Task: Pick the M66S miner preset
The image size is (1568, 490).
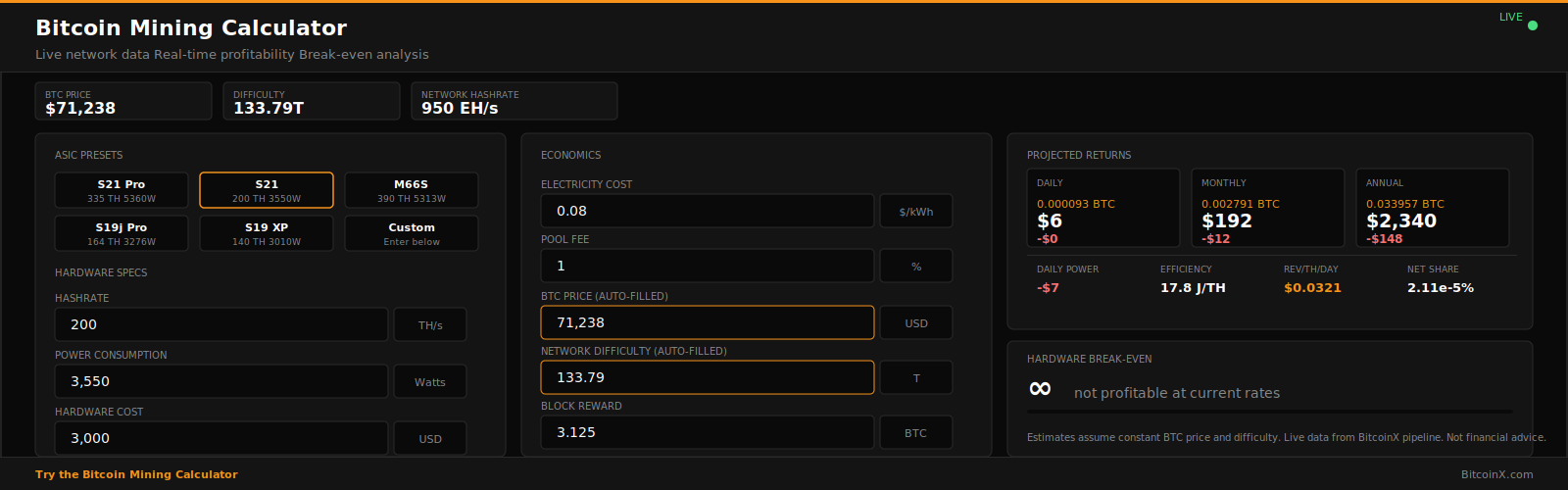Action: coord(412,190)
